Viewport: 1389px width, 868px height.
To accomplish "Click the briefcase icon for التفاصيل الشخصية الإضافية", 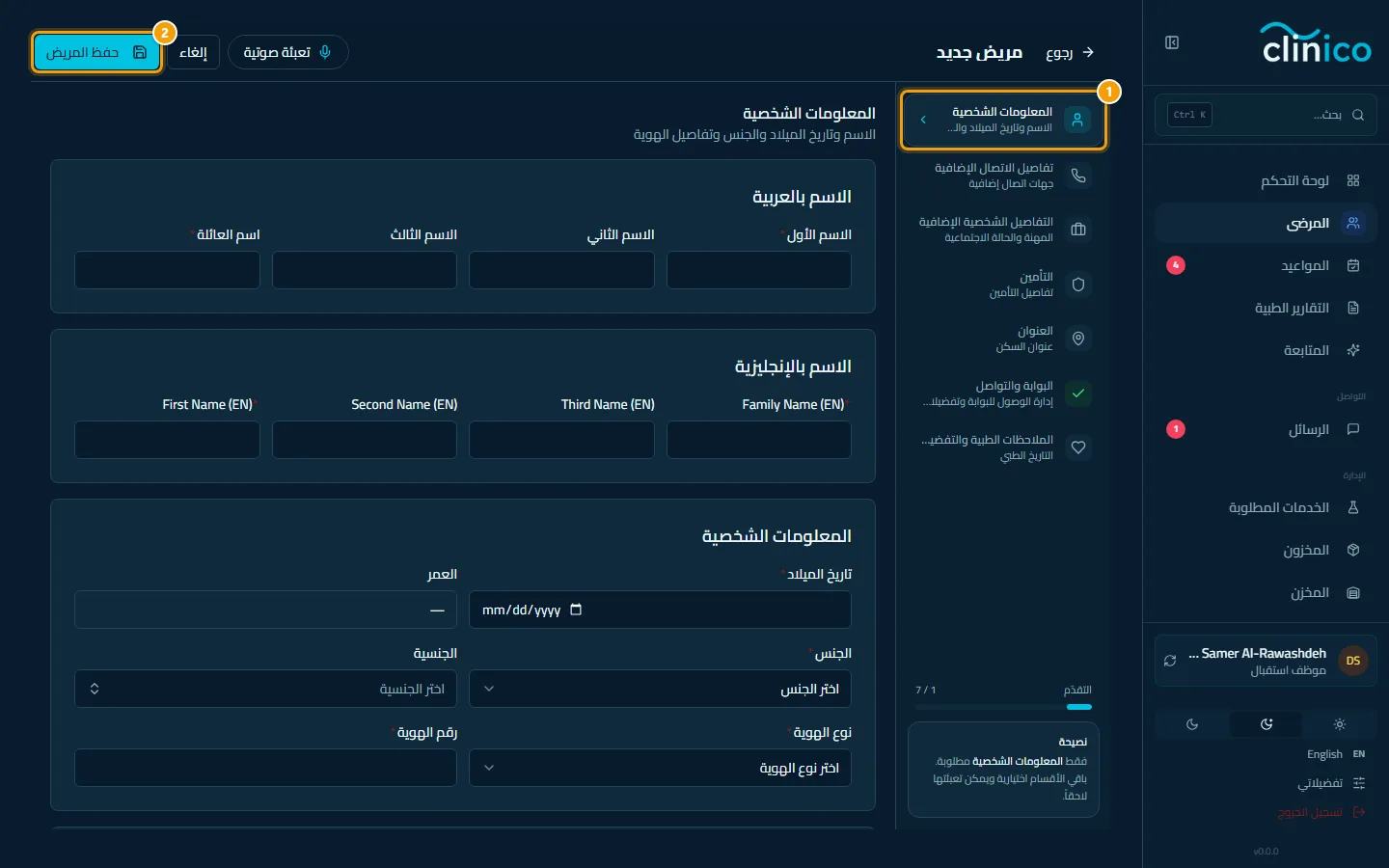I will coord(1078,230).
